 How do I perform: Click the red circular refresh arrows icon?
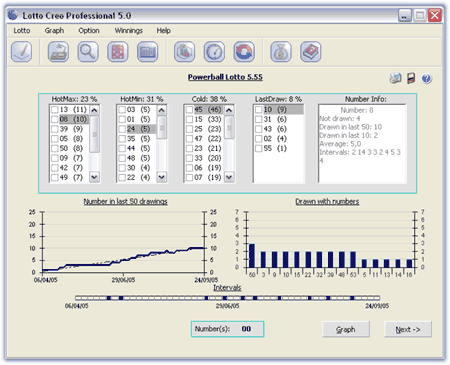[244, 52]
